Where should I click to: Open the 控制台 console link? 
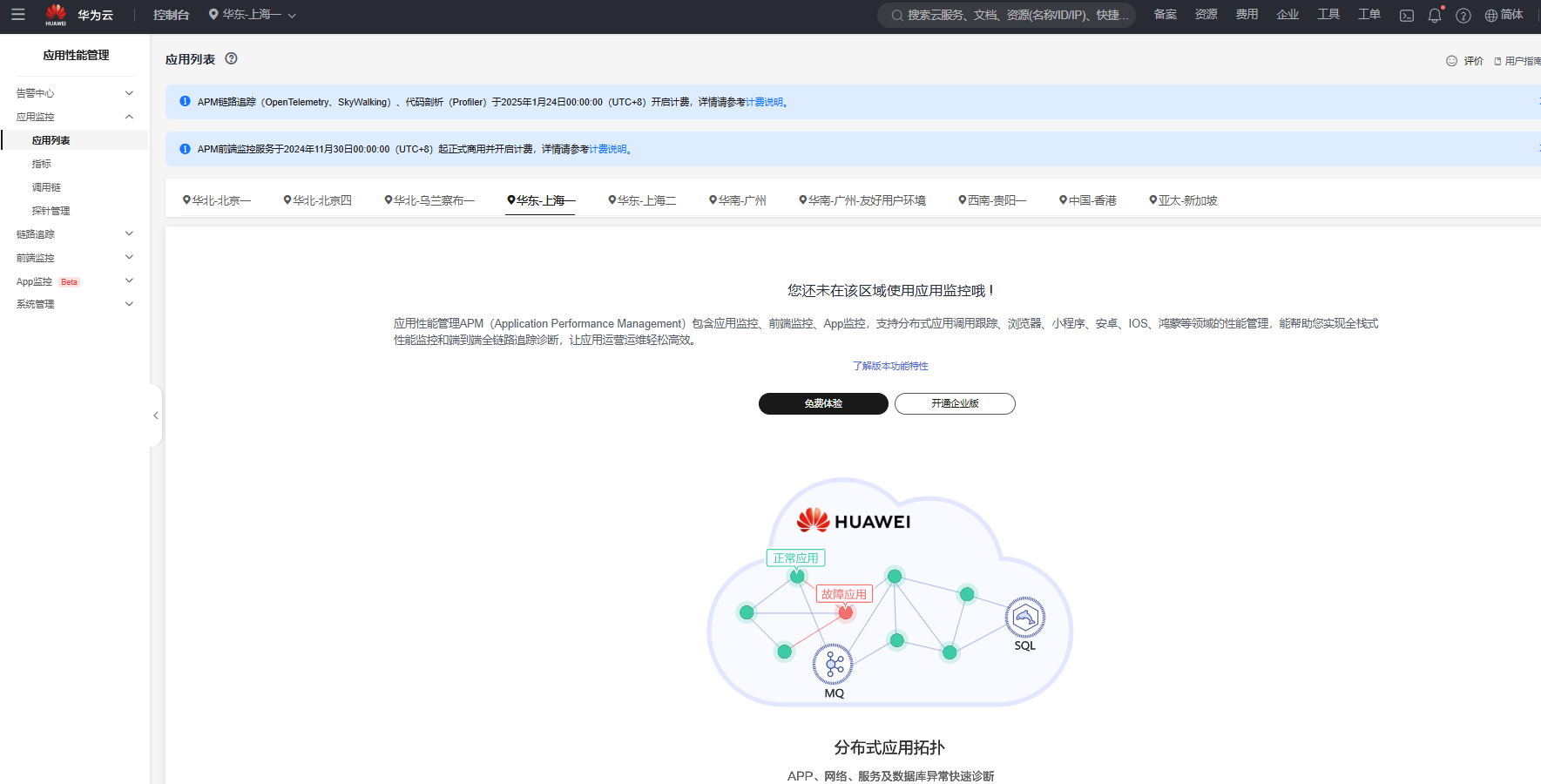[x=171, y=15]
